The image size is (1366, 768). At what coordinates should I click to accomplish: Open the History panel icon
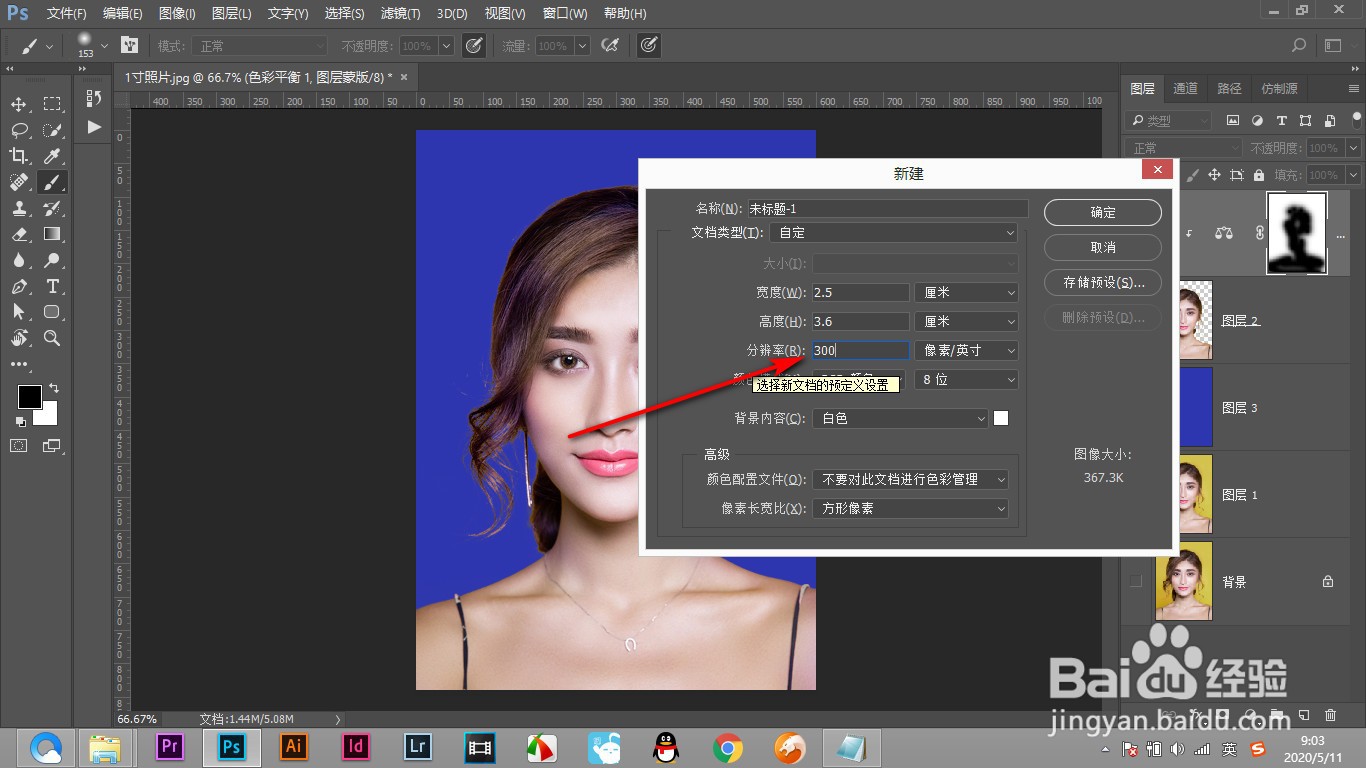94,98
